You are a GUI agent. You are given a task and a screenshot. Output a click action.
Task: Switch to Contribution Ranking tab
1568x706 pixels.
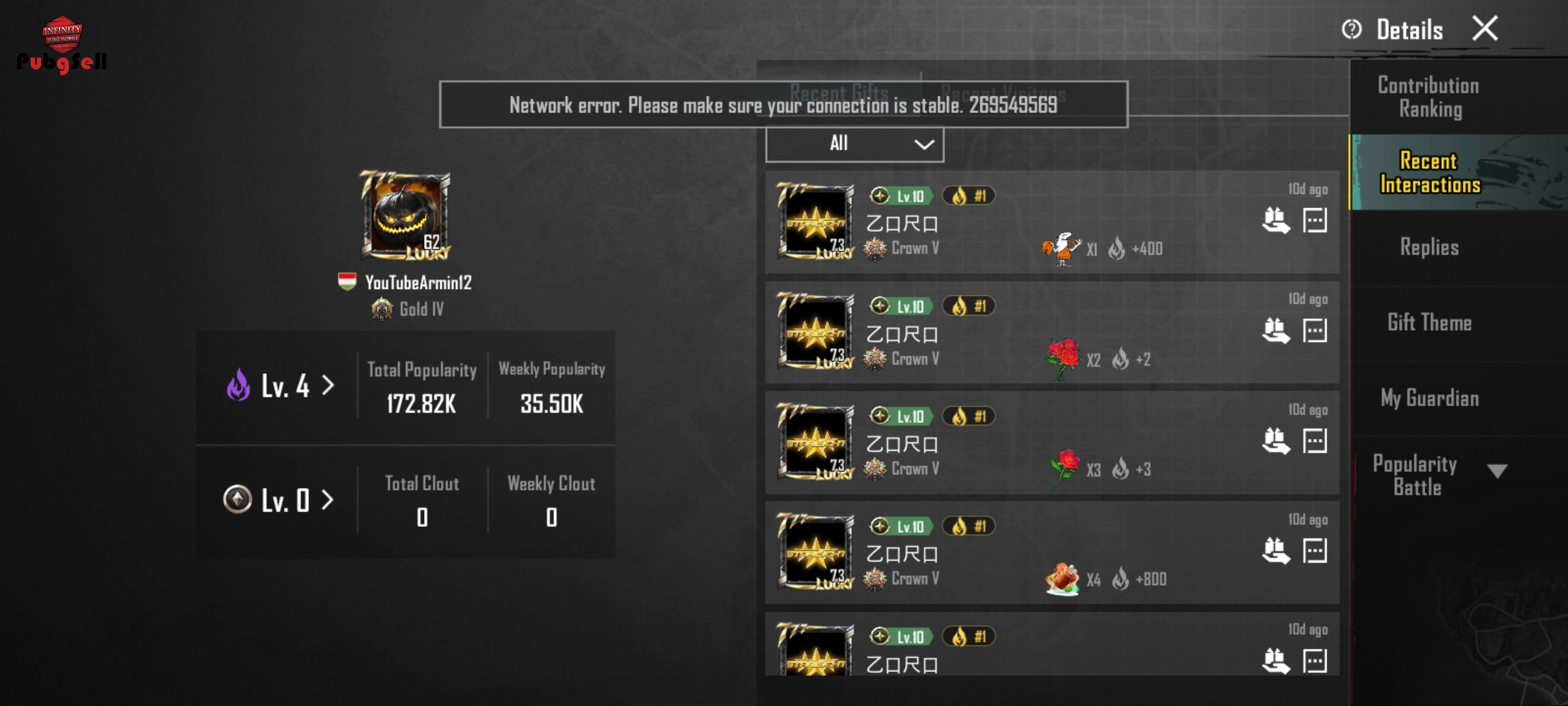coord(1429,97)
